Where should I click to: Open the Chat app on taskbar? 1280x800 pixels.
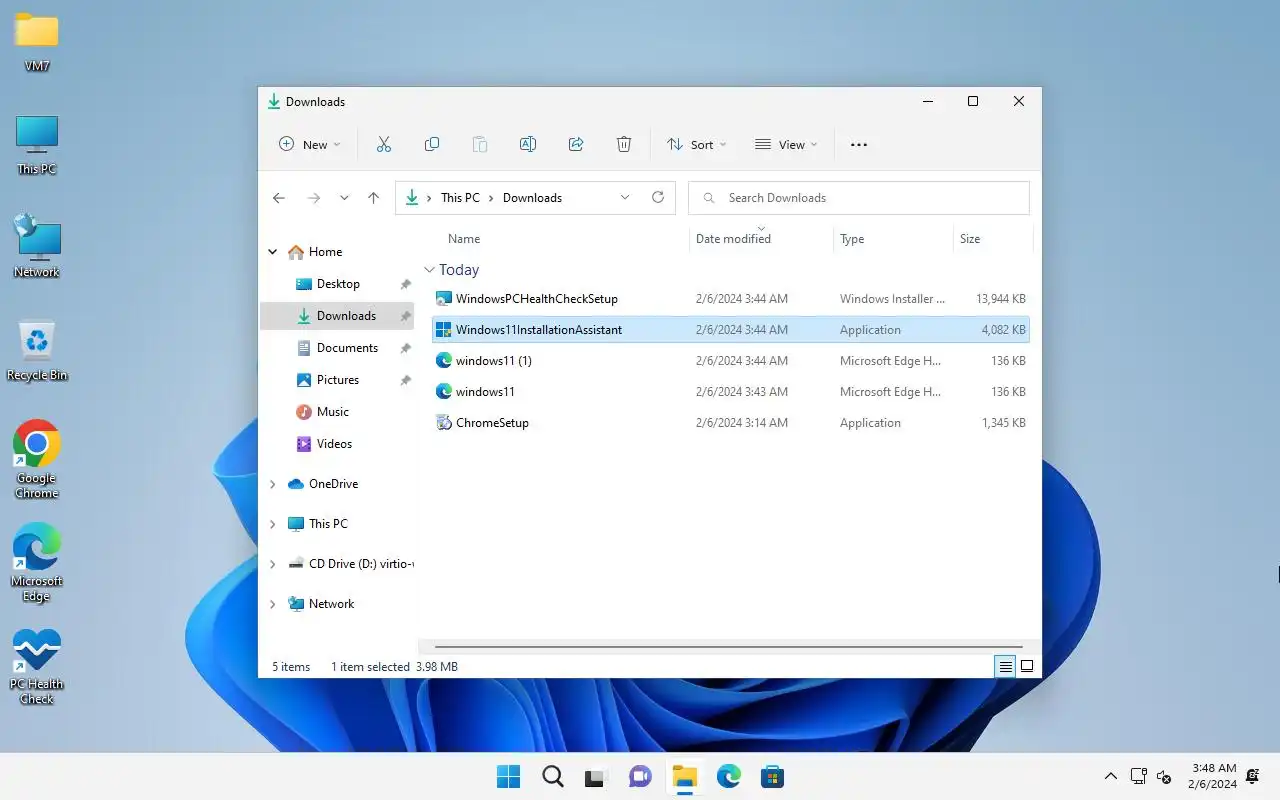point(640,776)
